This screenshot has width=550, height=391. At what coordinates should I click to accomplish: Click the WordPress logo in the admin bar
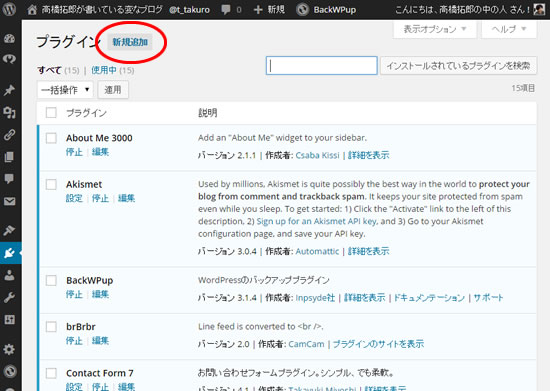tap(9, 9)
